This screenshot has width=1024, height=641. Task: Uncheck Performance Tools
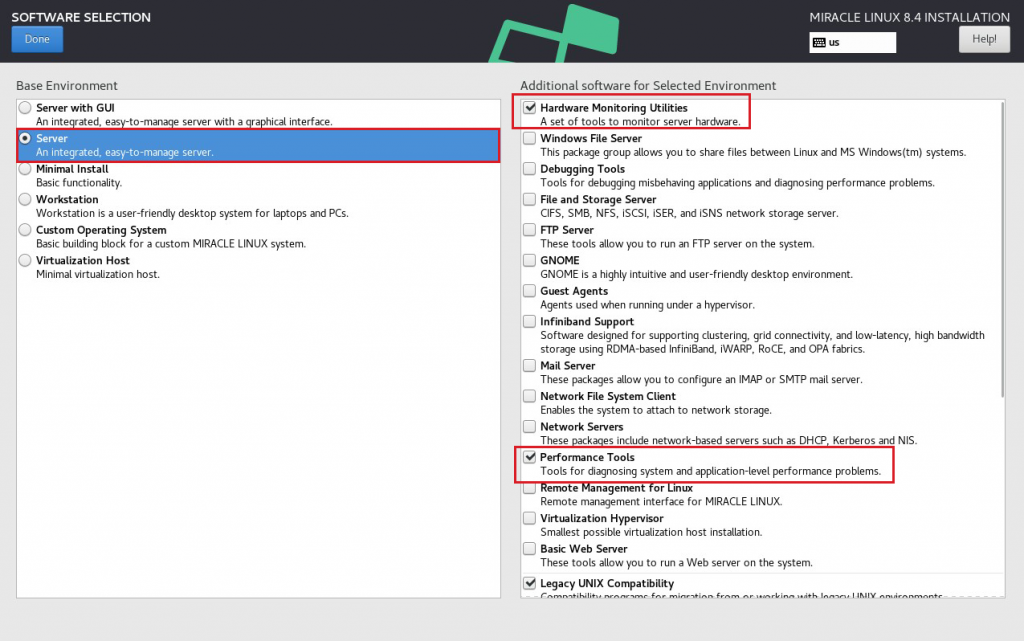[x=529, y=457]
